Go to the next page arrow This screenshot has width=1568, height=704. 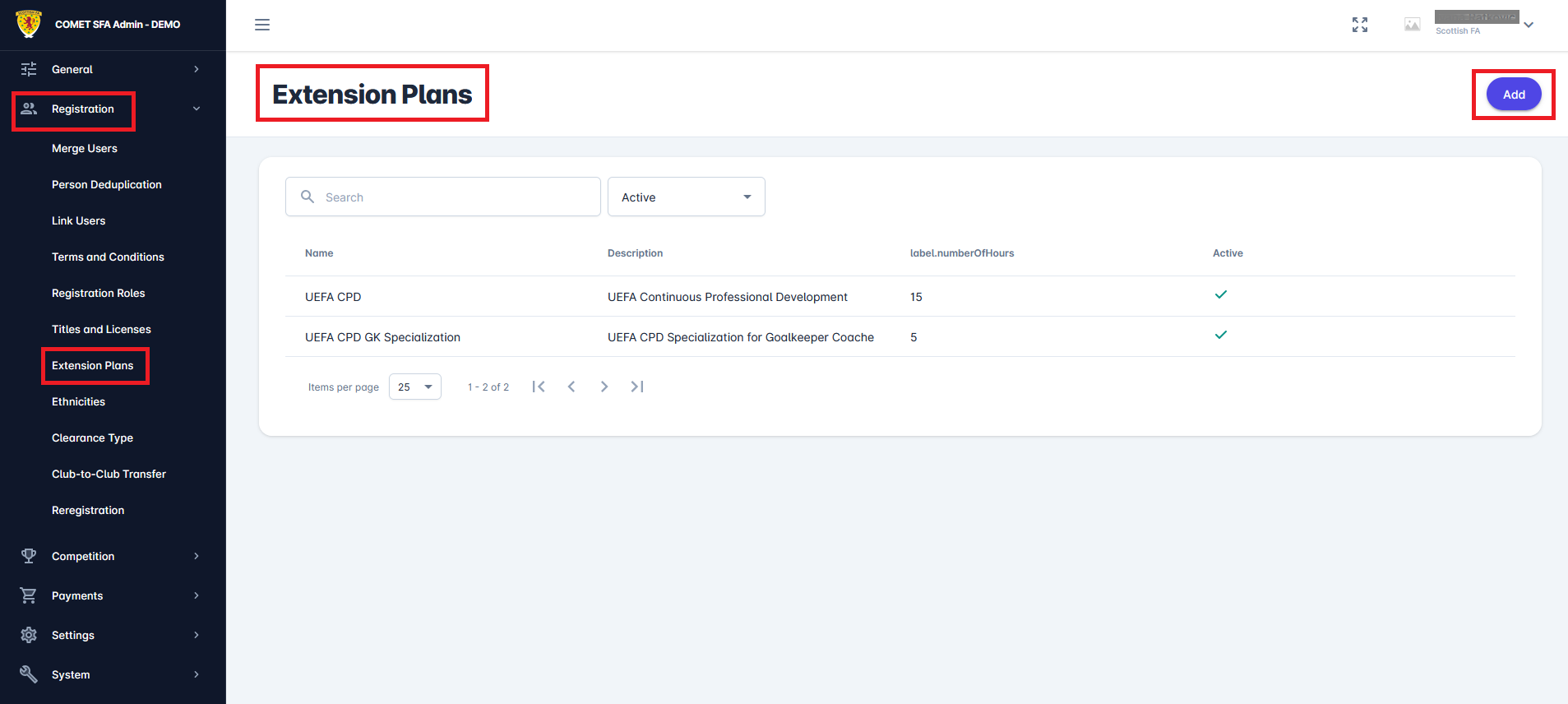pyautogui.click(x=604, y=387)
